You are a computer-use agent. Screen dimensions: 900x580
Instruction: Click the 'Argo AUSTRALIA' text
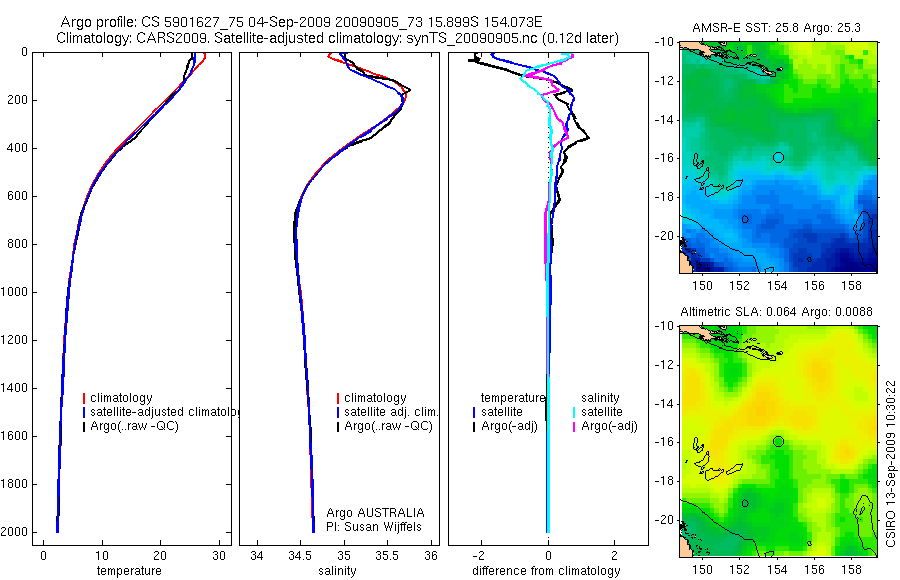pyautogui.click(x=375, y=513)
